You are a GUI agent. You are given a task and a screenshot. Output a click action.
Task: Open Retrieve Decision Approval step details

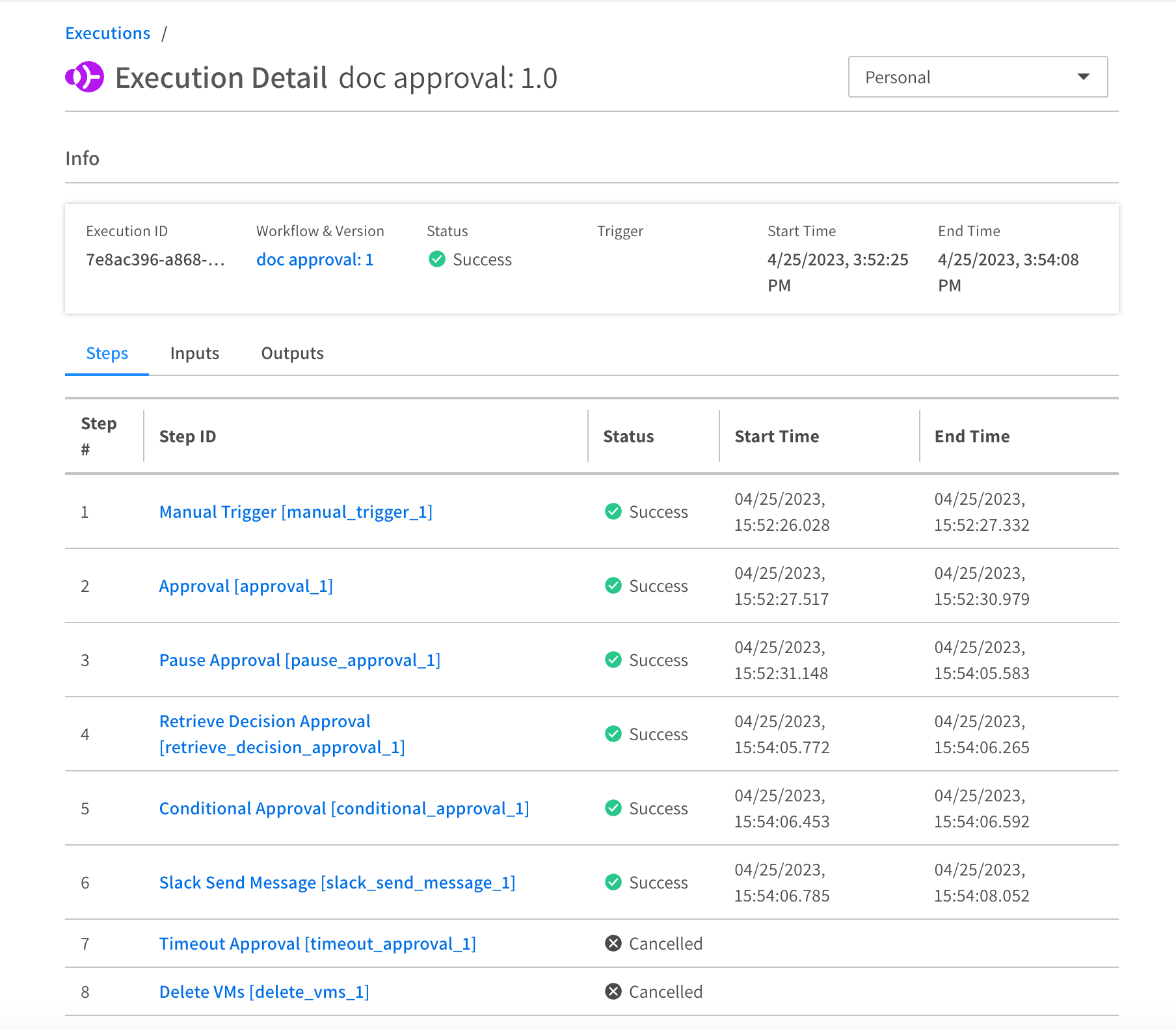point(265,721)
